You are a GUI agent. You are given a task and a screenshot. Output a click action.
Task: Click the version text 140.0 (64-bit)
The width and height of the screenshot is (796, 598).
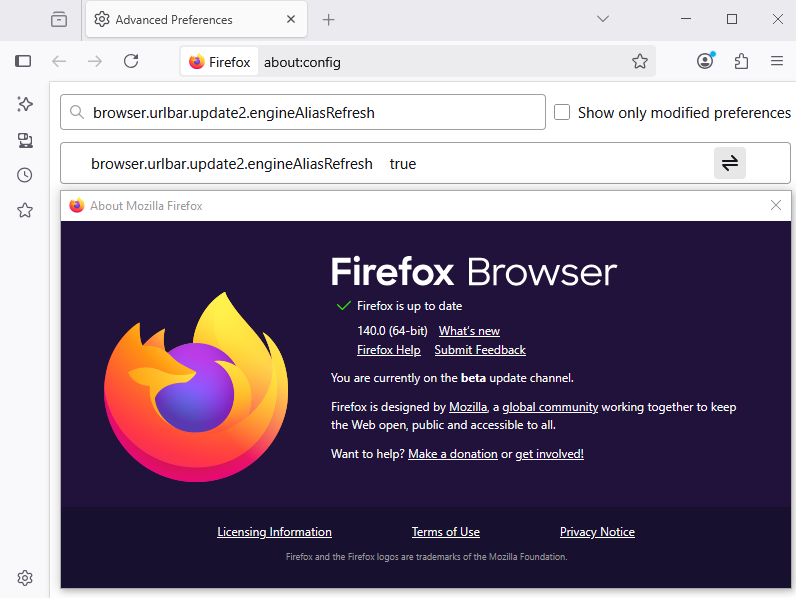click(392, 331)
